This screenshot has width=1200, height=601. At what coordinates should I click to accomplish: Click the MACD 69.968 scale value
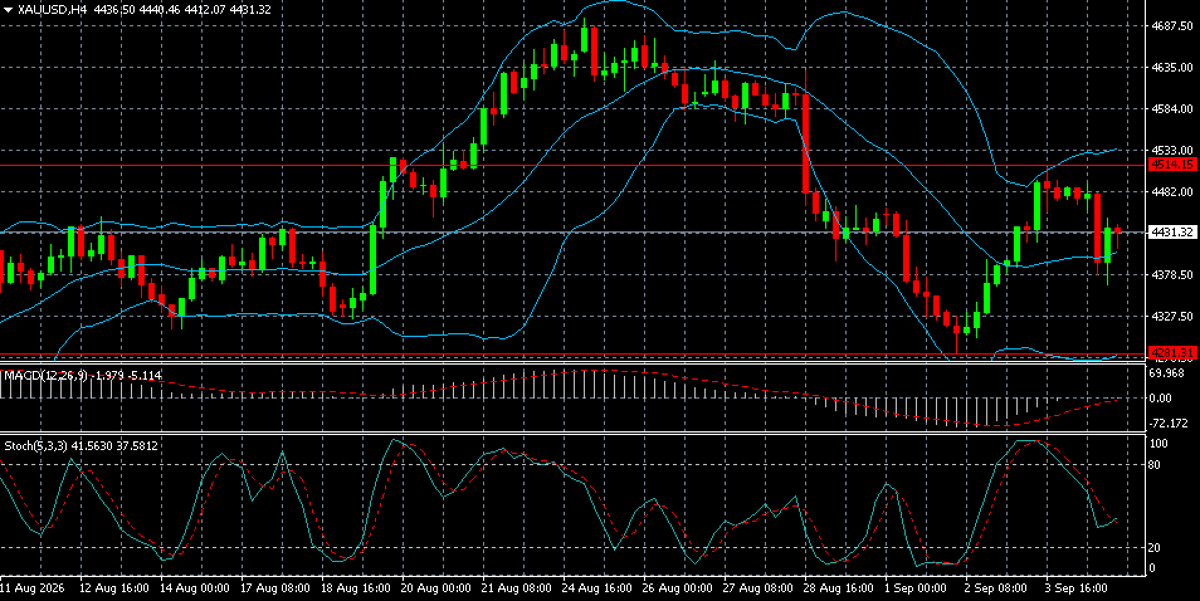click(1169, 373)
